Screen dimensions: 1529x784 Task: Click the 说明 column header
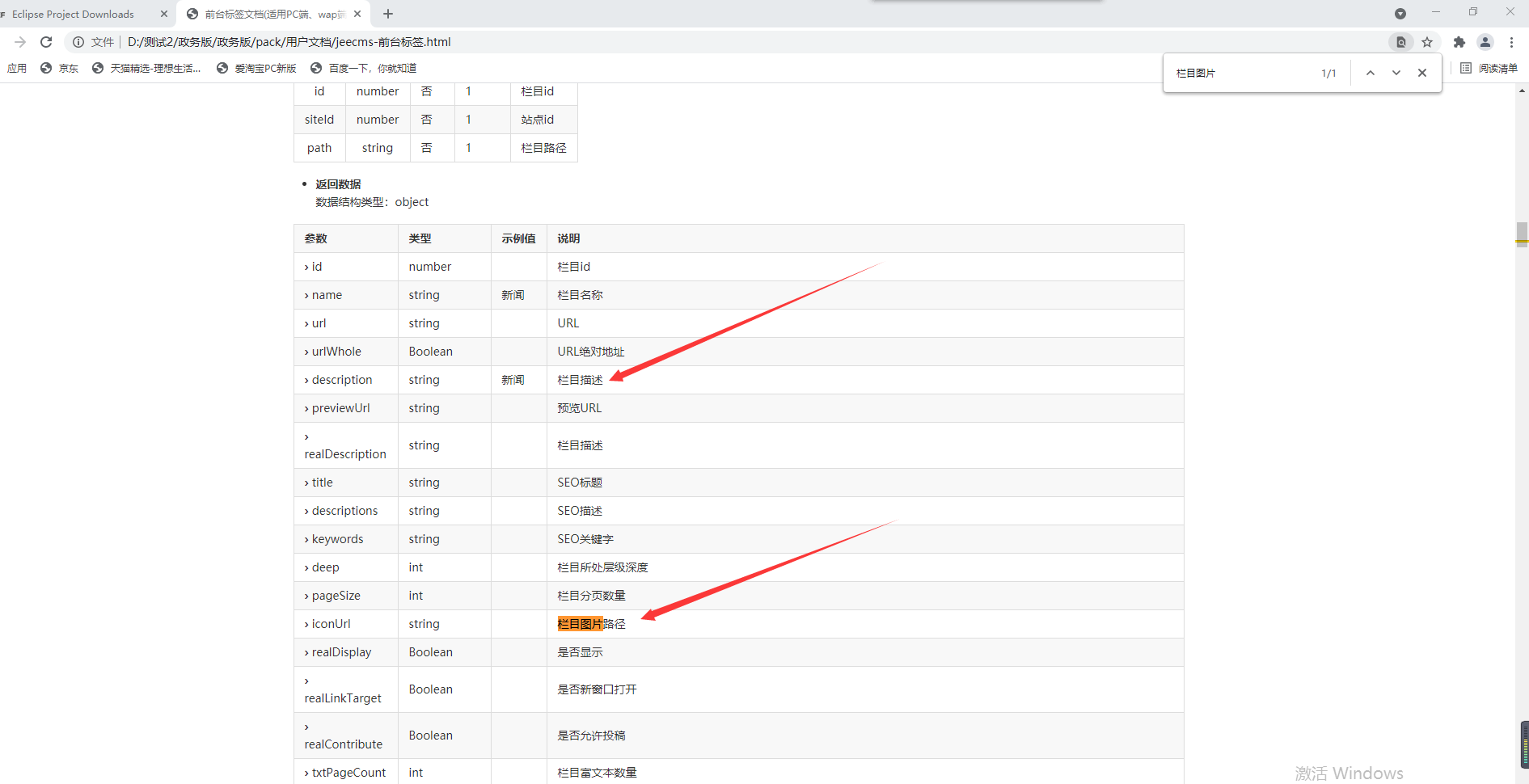click(x=865, y=238)
